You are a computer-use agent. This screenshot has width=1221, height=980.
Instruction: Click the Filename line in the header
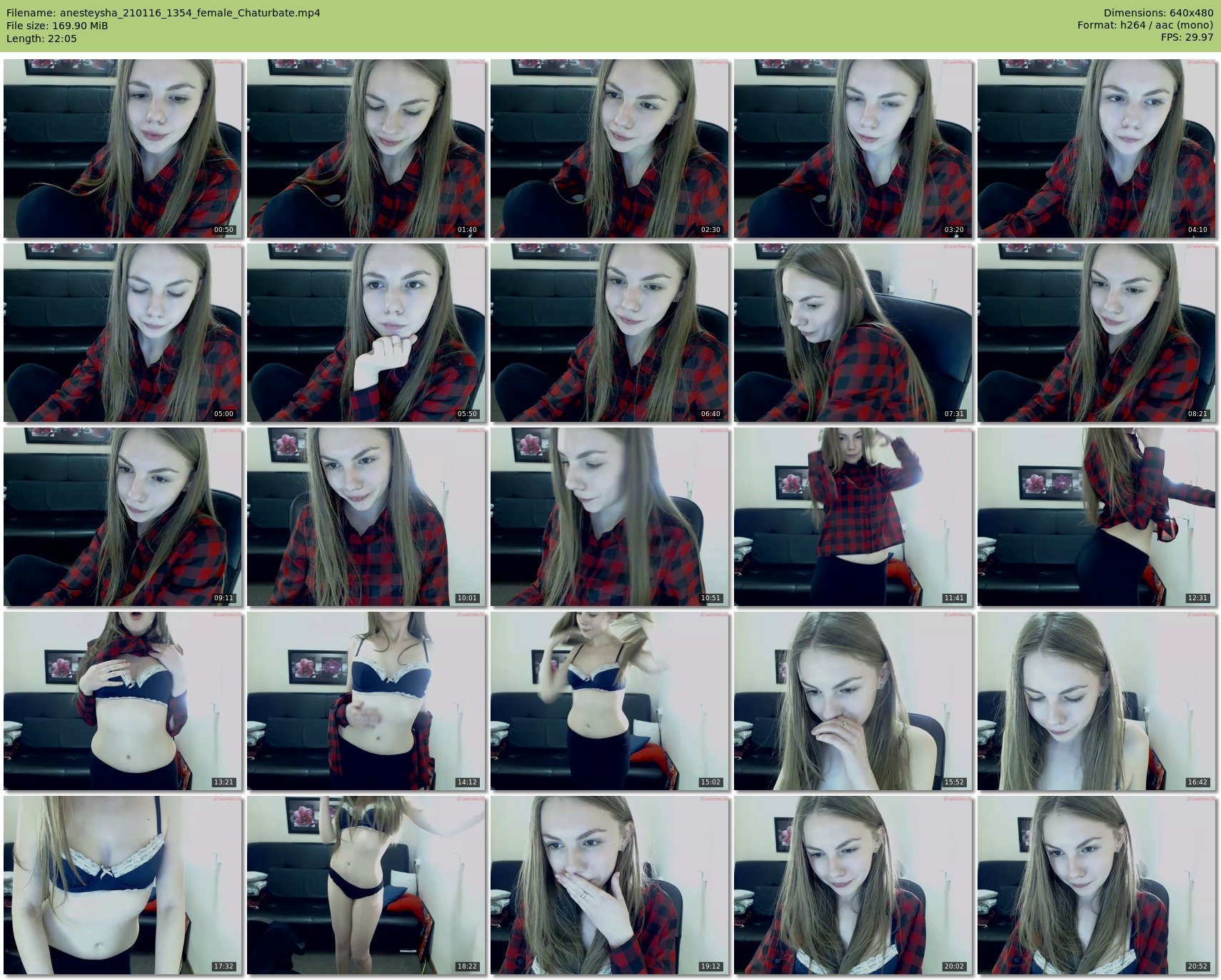(164, 13)
